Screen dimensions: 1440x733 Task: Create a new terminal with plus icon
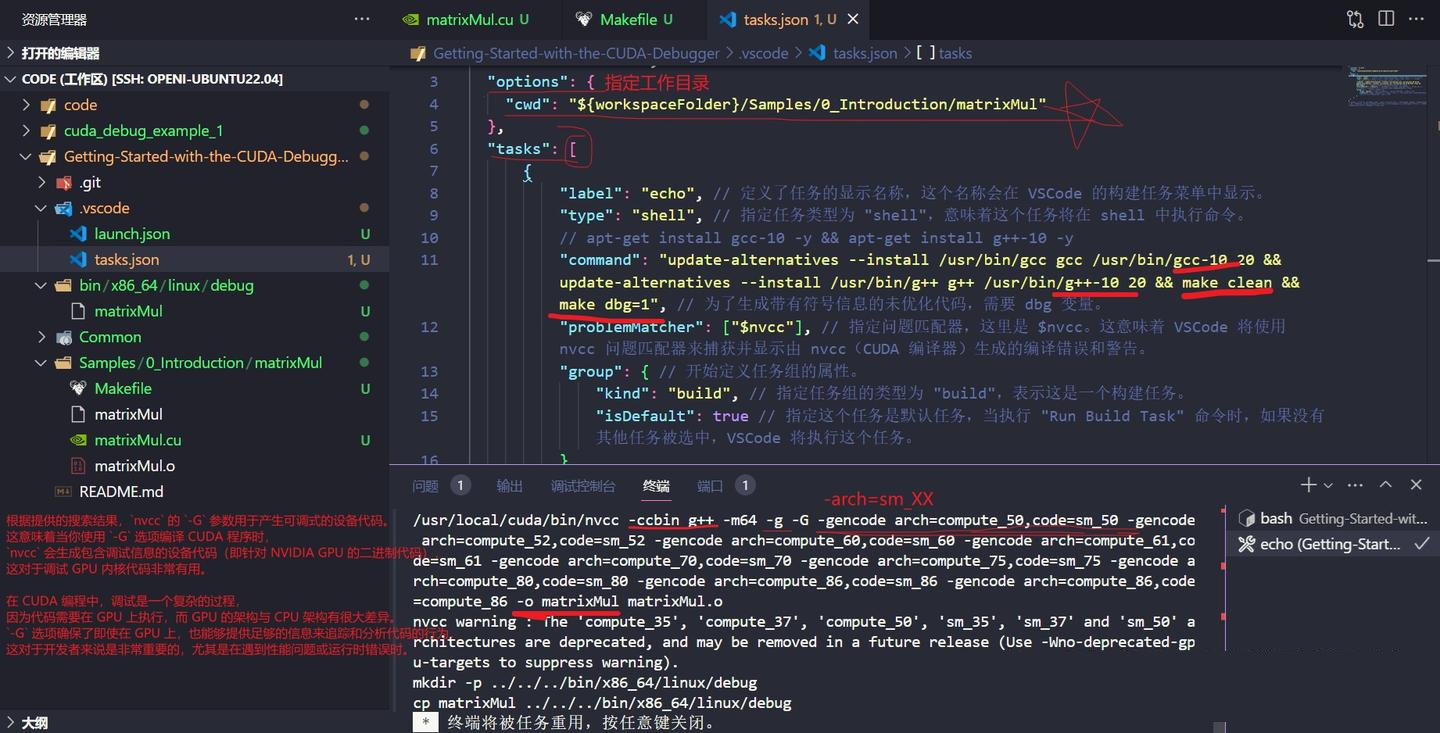(x=1308, y=485)
